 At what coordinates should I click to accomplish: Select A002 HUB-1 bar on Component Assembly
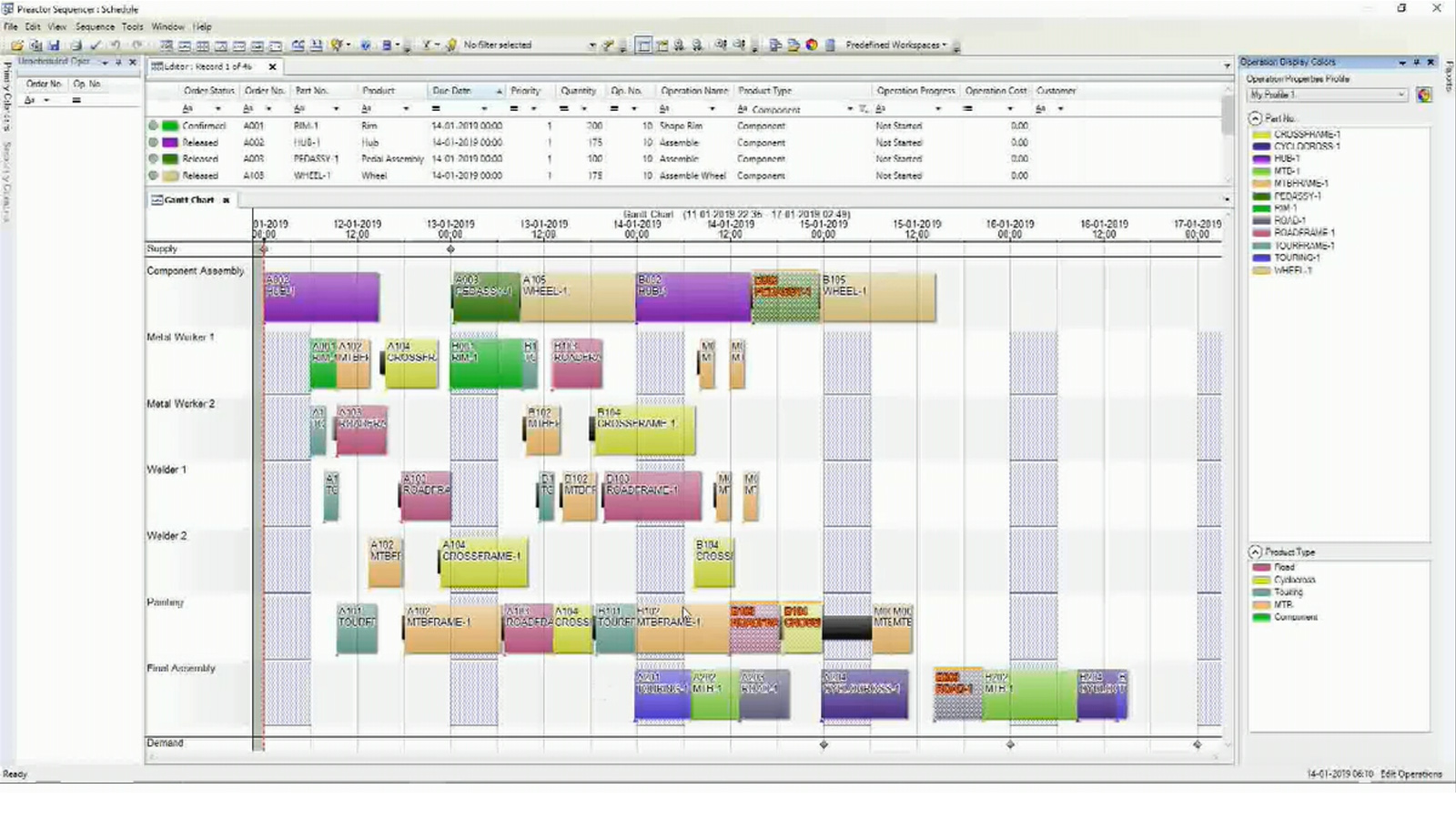(321, 297)
